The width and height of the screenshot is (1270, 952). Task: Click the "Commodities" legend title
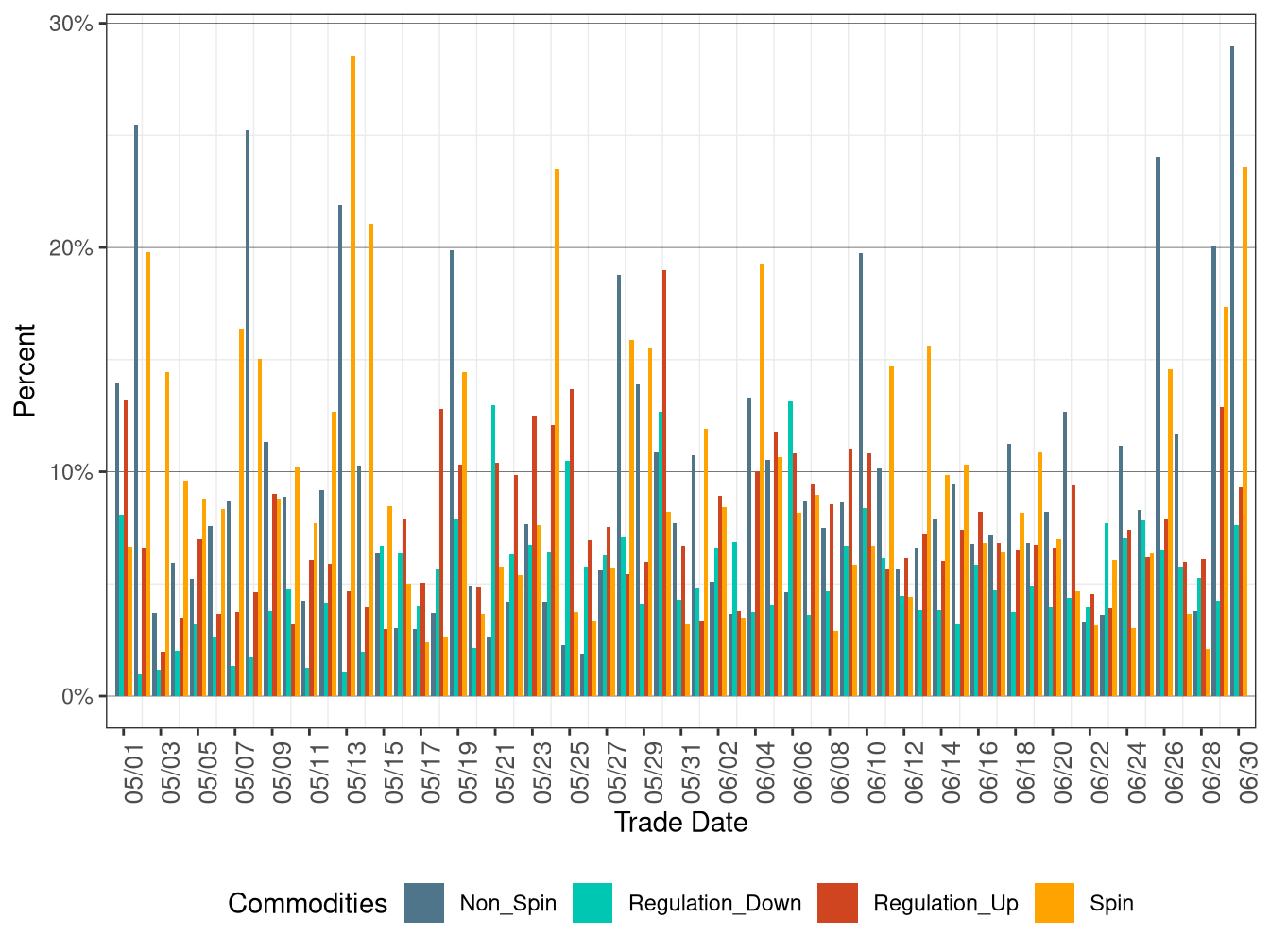(x=307, y=904)
